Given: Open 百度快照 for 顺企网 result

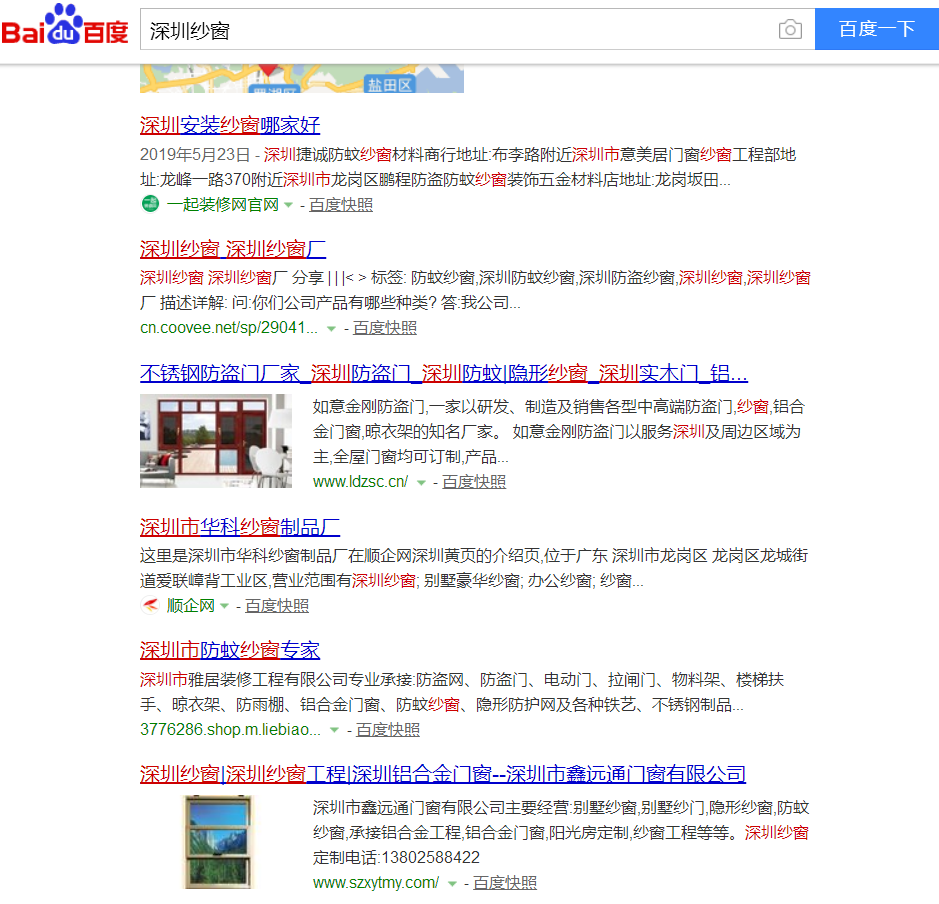Looking at the screenshot, I should 277,606.
